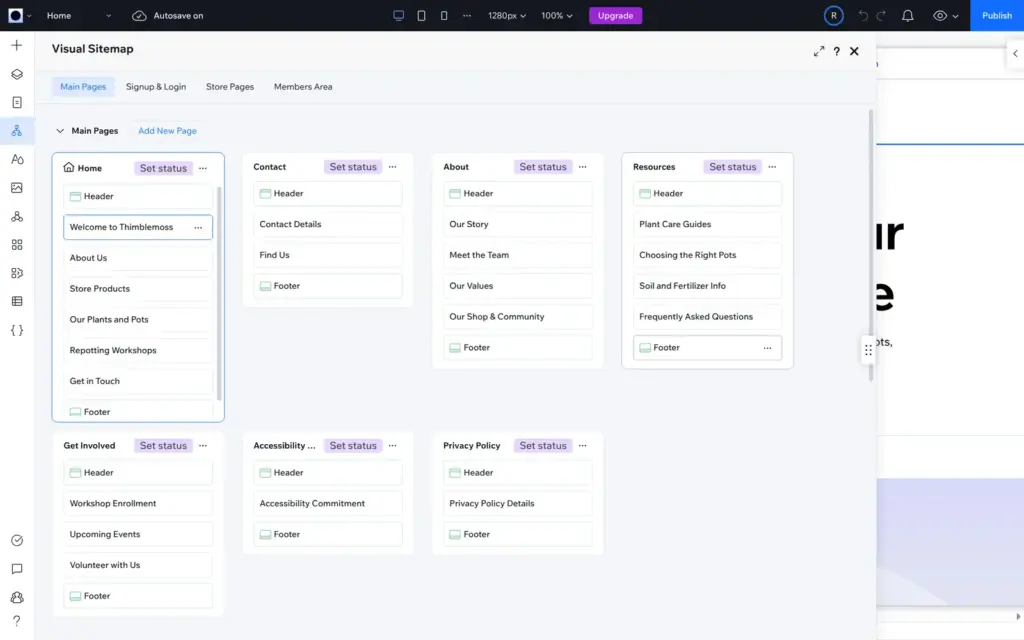Open the Site Styles text icon
The image size is (1024, 640).
17,159
